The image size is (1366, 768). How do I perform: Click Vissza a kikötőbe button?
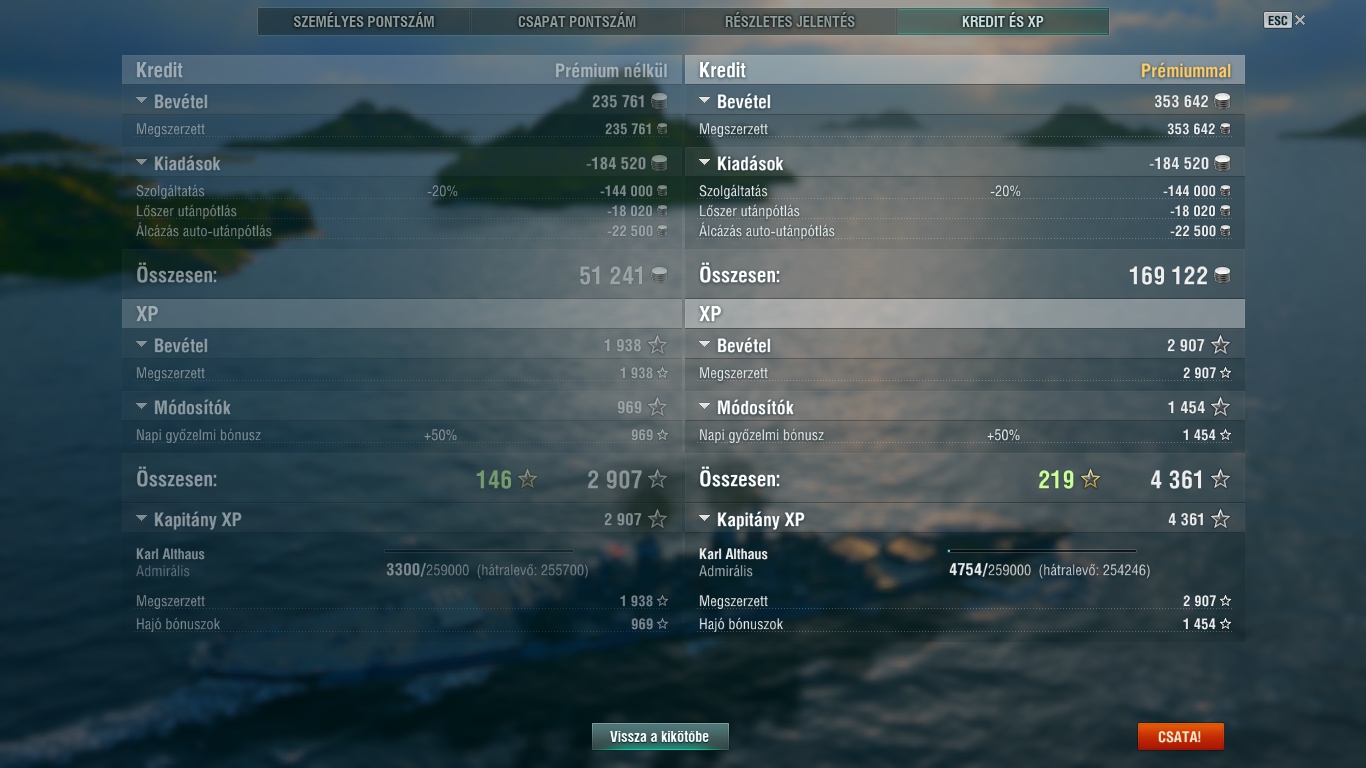[660, 737]
